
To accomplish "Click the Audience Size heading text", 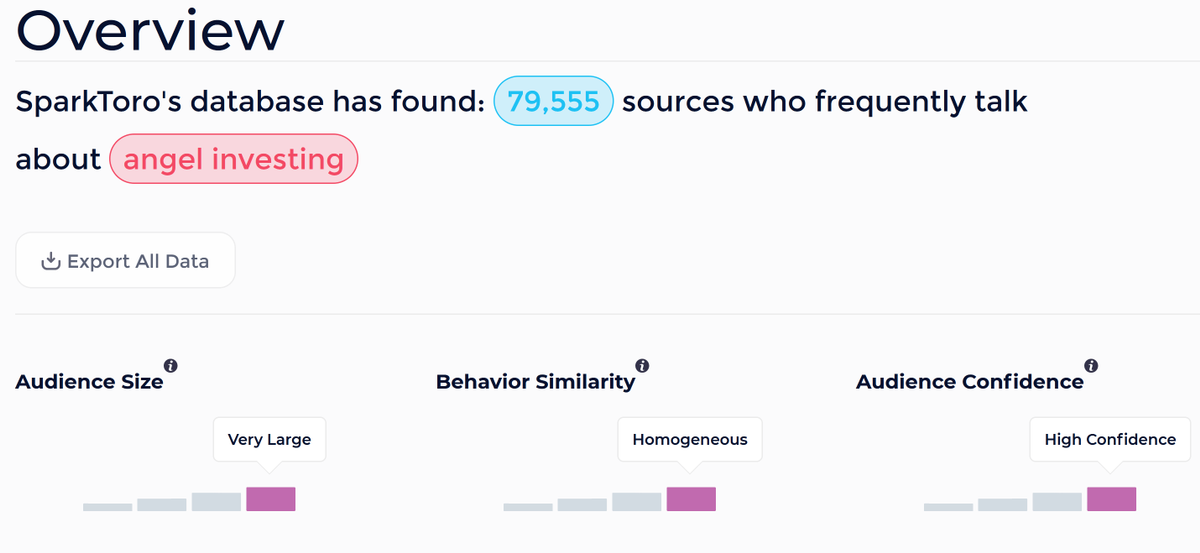I will tap(90, 382).
